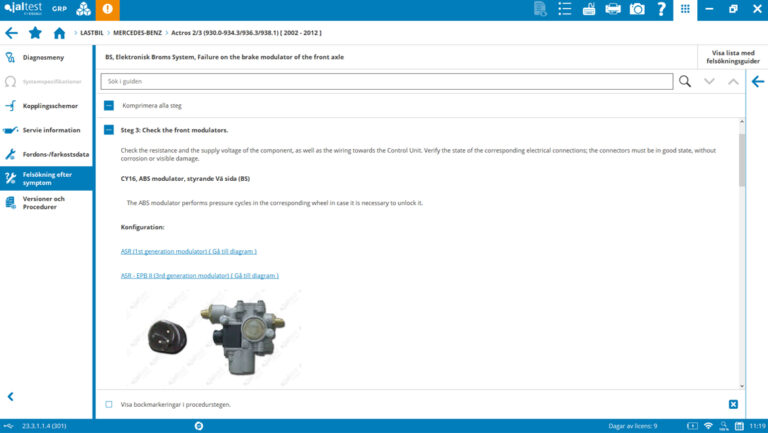Open Fordons-/farkostsdata in sidebar

[46, 154]
